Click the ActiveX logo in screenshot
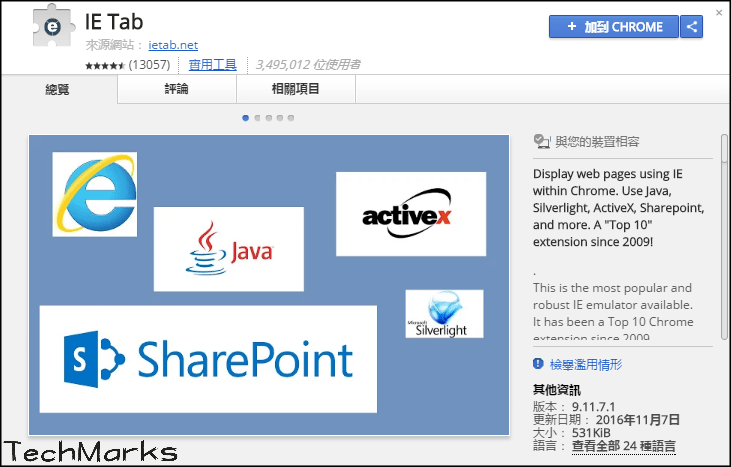The height and width of the screenshot is (467, 731). pos(411,214)
